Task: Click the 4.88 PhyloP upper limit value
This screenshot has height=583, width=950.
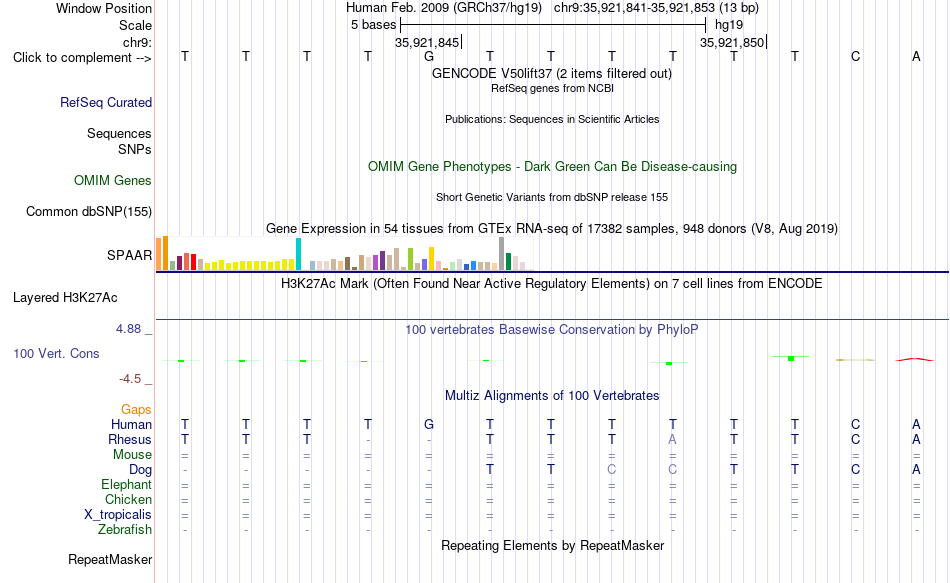Action: (x=128, y=329)
